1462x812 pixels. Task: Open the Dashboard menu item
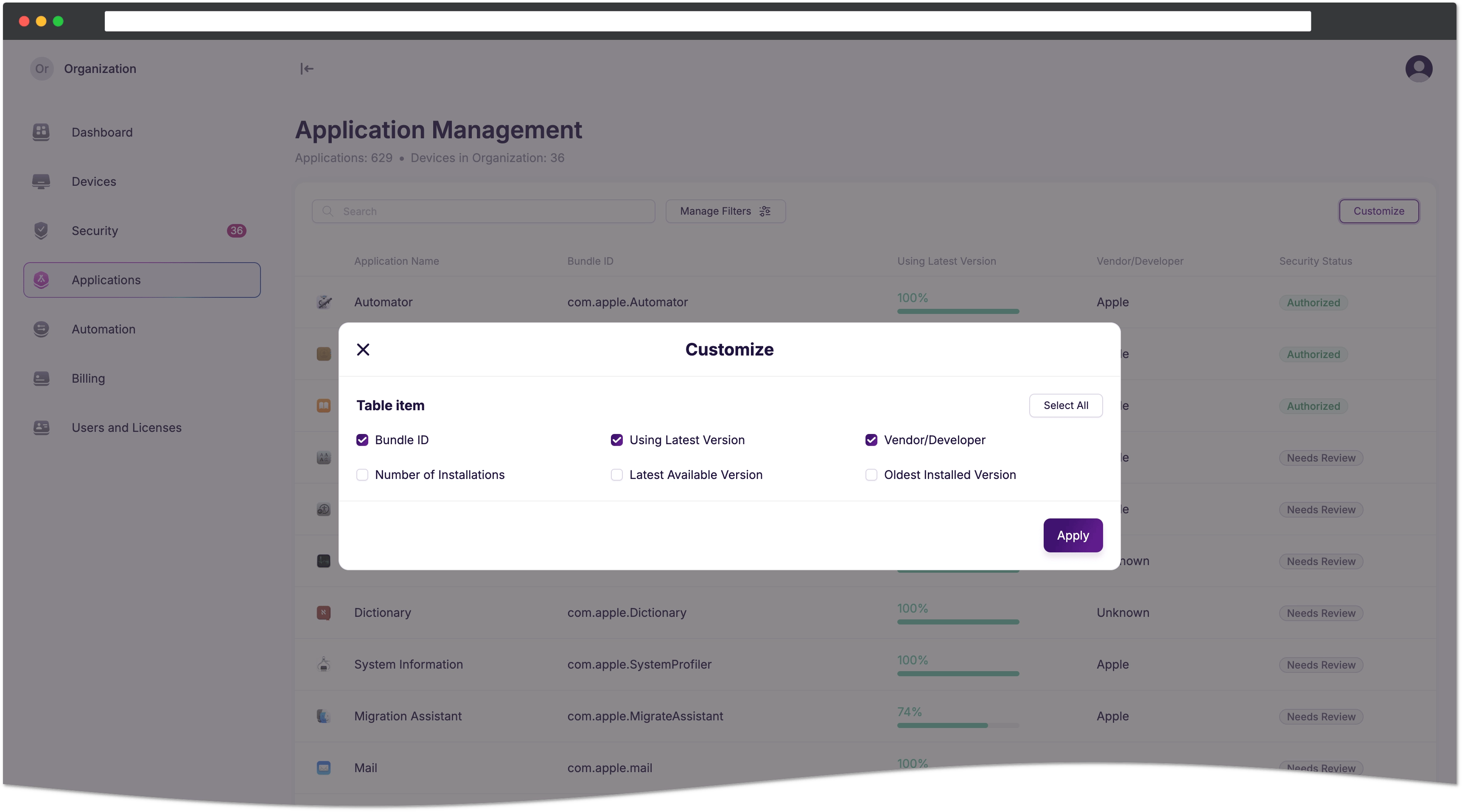click(x=142, y=132)
